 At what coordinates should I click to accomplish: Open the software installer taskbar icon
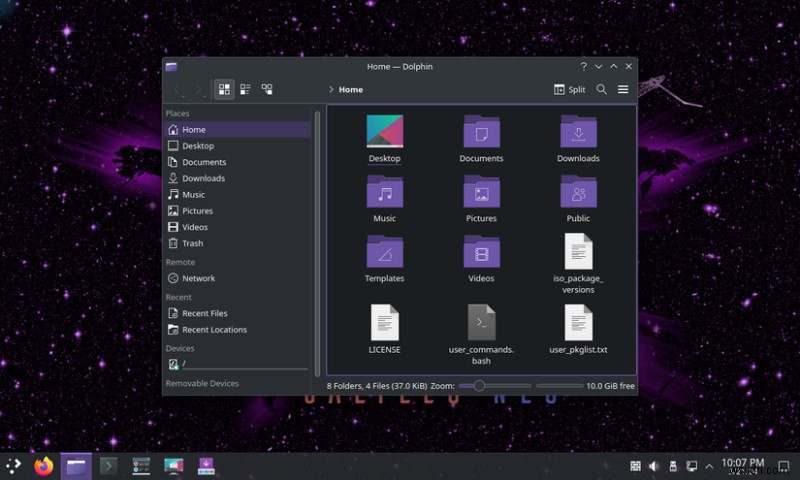pyautogui.click(x=206, y=466)
